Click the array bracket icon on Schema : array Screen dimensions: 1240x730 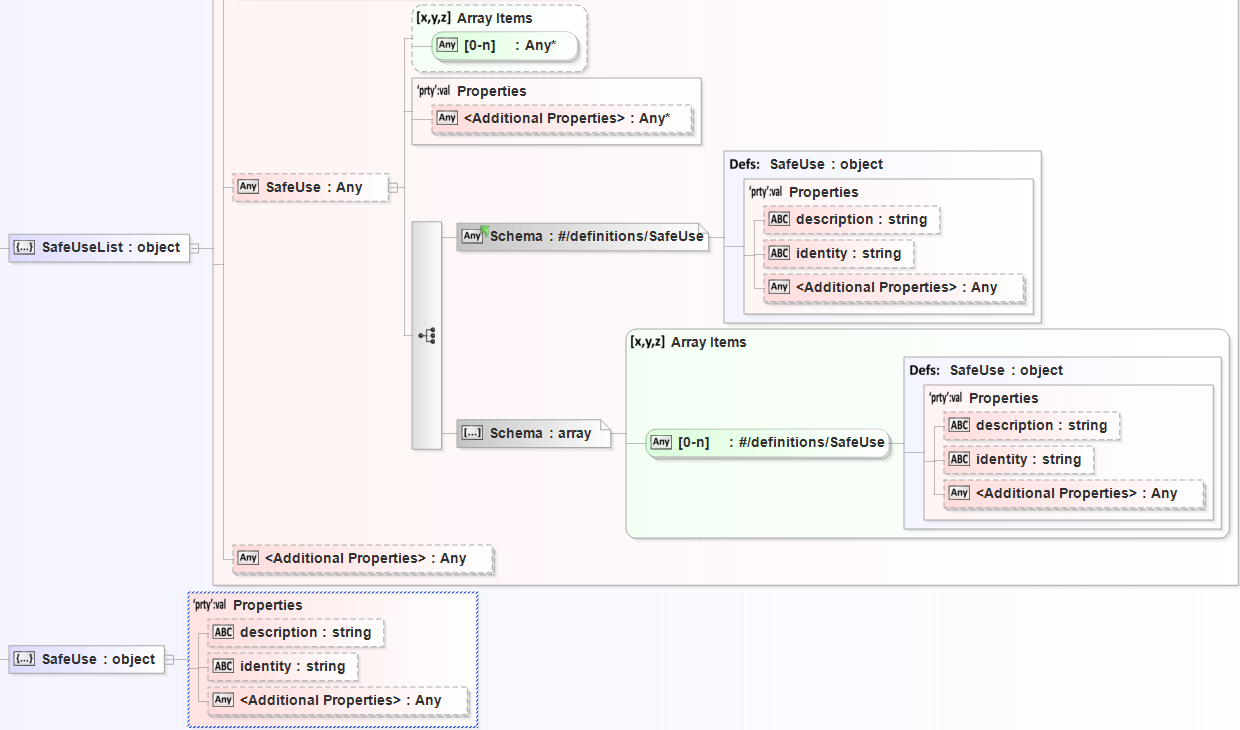[472, 433]
